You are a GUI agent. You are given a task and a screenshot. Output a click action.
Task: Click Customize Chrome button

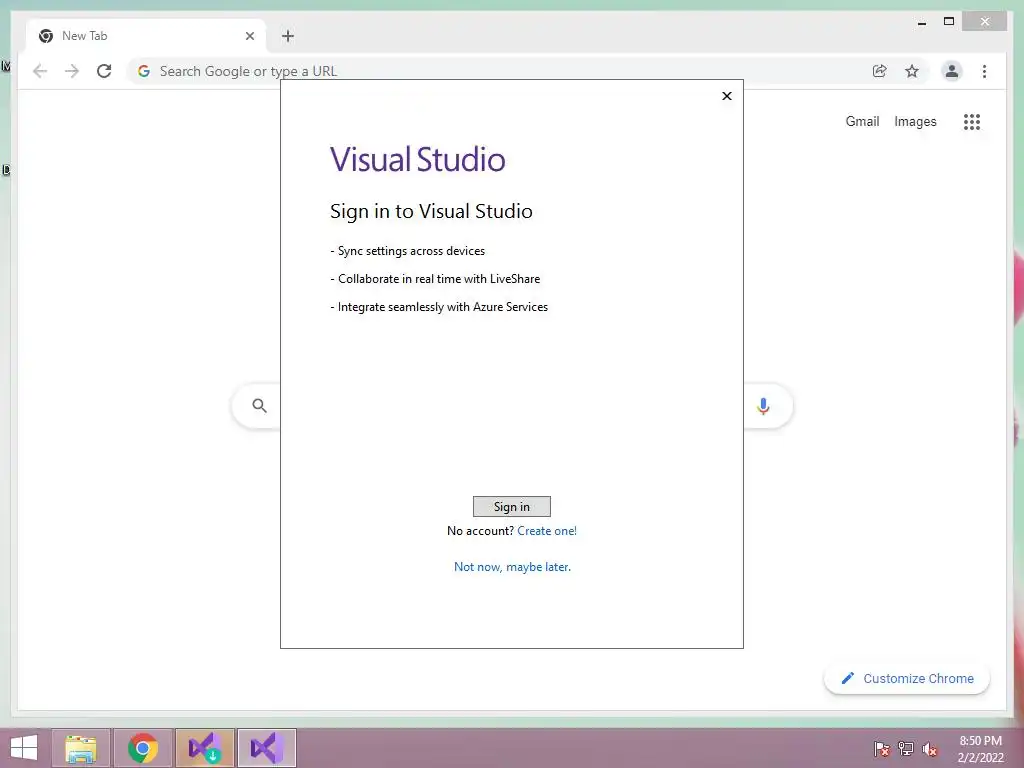pos(907,679)
